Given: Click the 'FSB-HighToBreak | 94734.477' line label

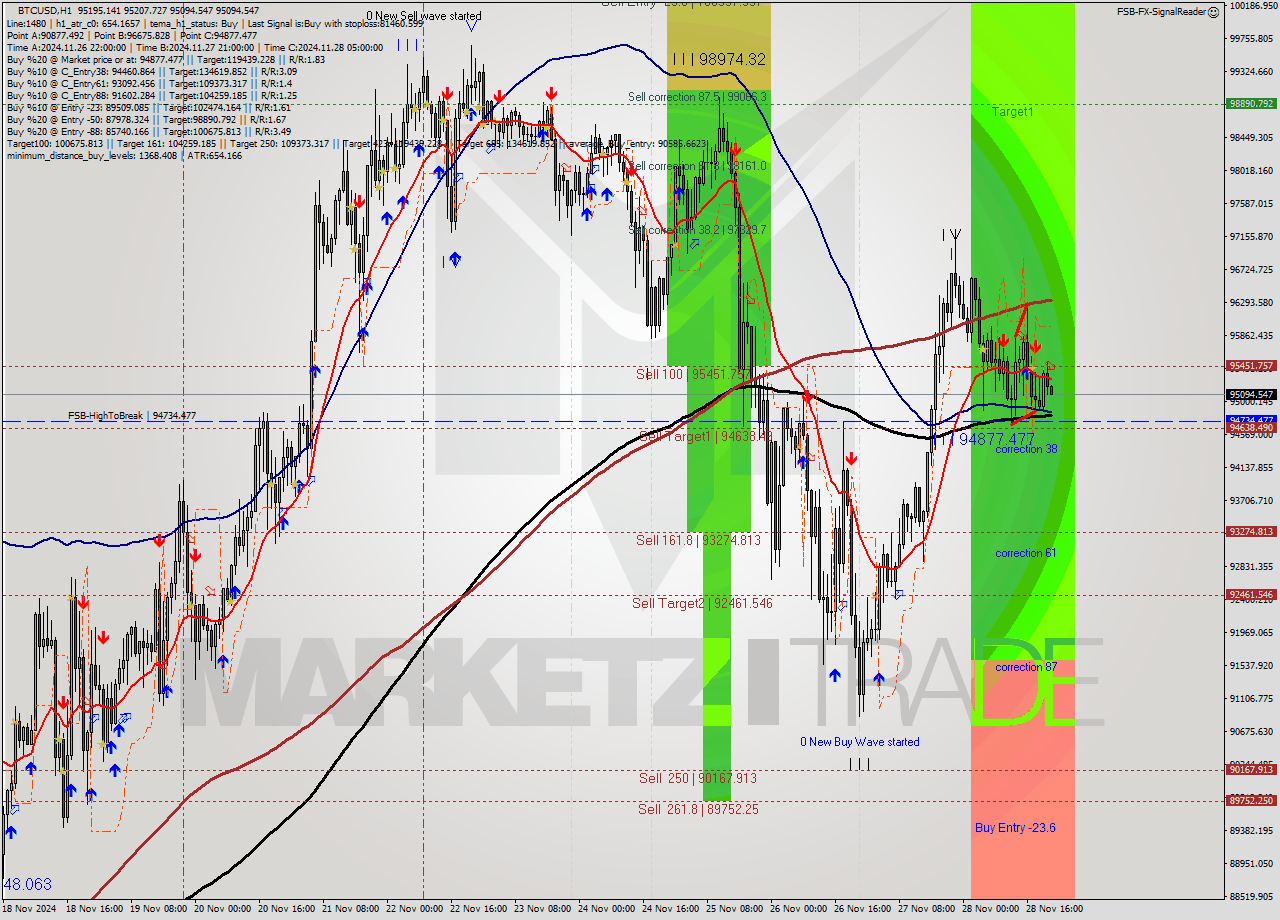Looking at the screenshot, I should 132,416.
